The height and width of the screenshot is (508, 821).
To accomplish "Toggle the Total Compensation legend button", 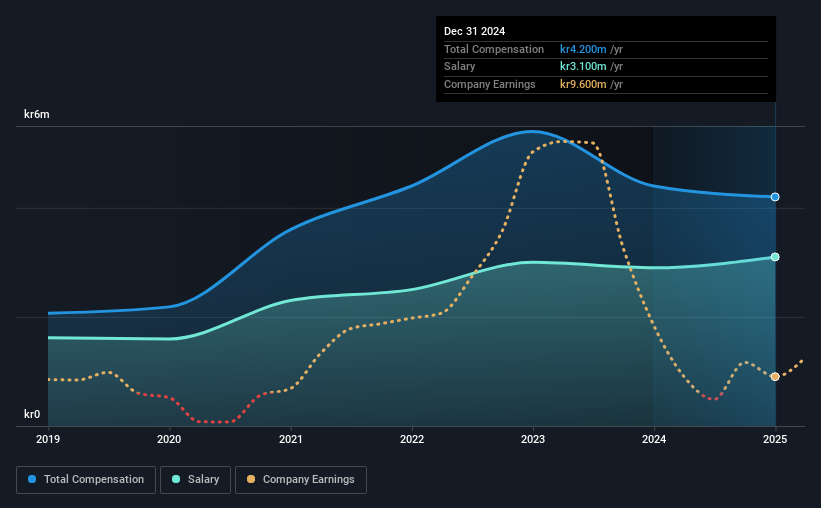I will 86,480.
